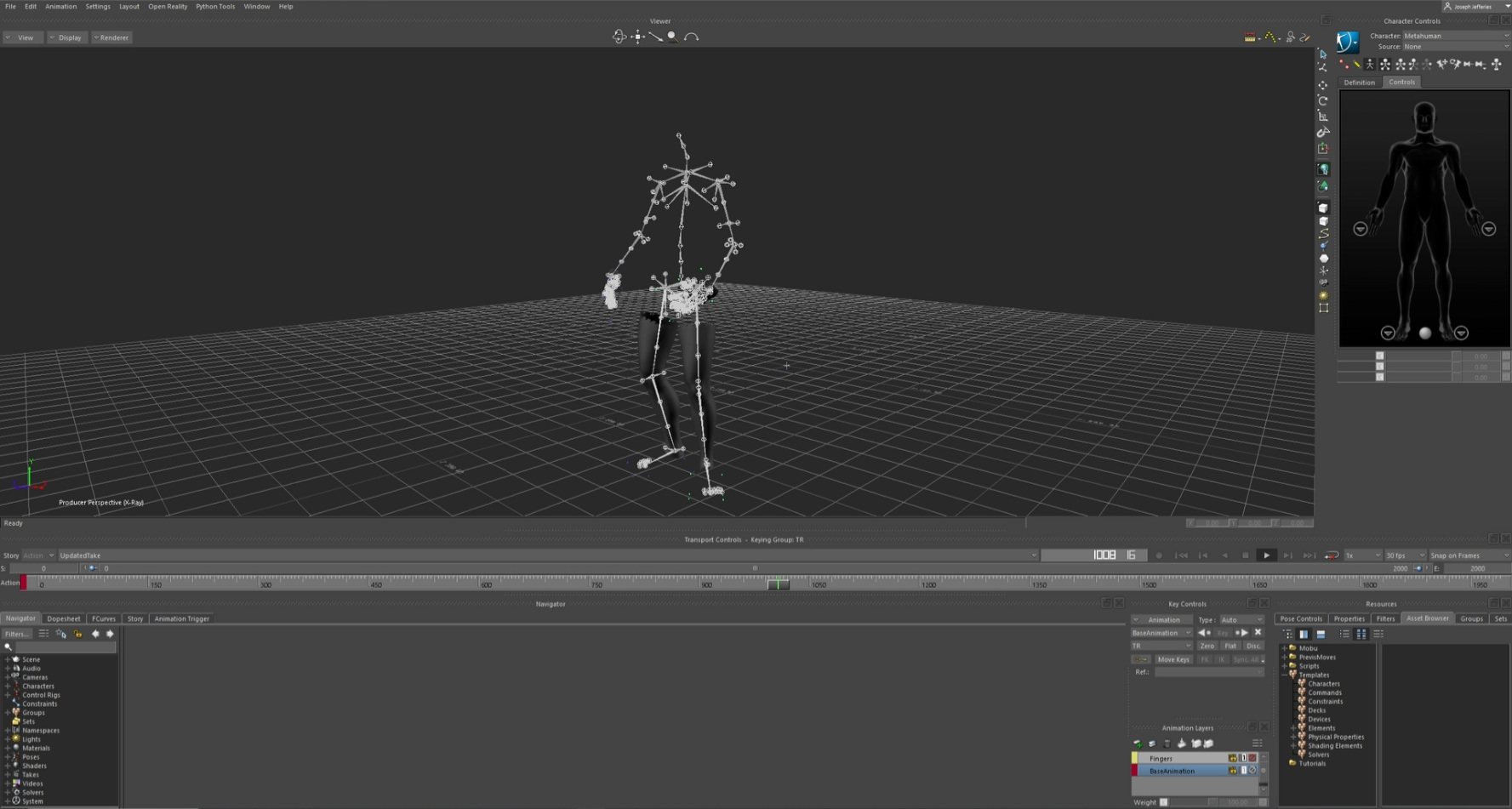Switch Asset Browser to details view icon
1512x809 pixels.
[1378, 634]
